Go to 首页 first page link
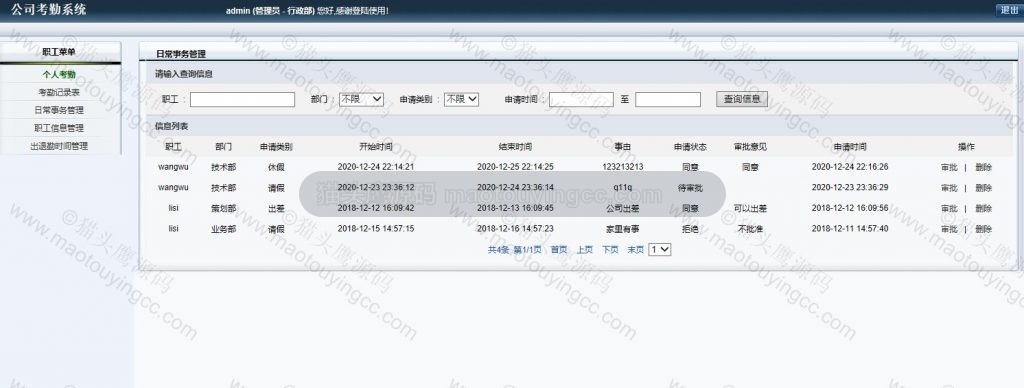 pyautogui.click(x=559, y=250)
